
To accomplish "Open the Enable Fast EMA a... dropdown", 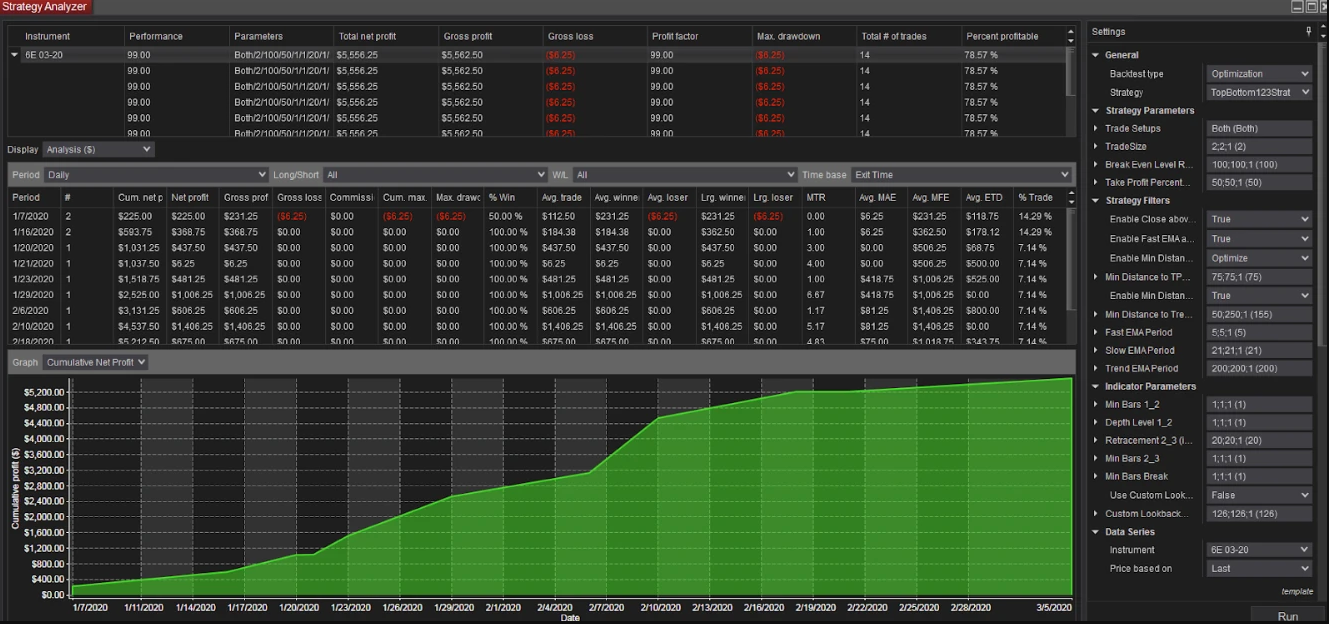I will pyautogui.click(x=1259, y=239).
